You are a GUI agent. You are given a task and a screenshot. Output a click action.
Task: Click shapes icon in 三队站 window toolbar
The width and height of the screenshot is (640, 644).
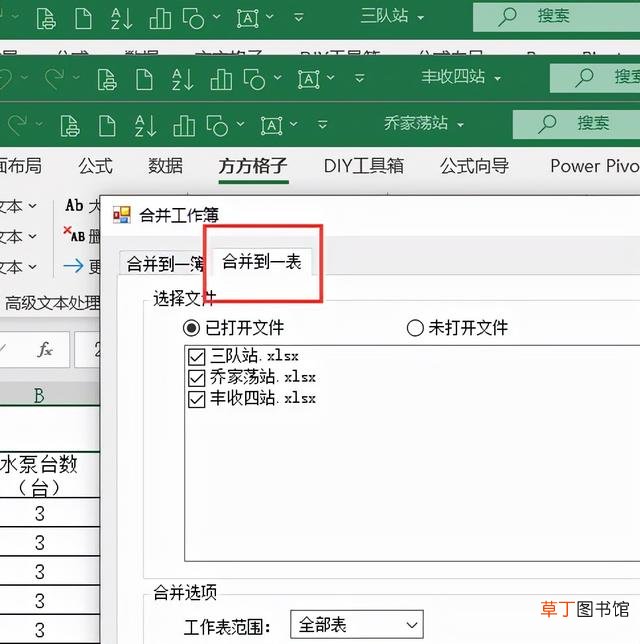[193, 18]
